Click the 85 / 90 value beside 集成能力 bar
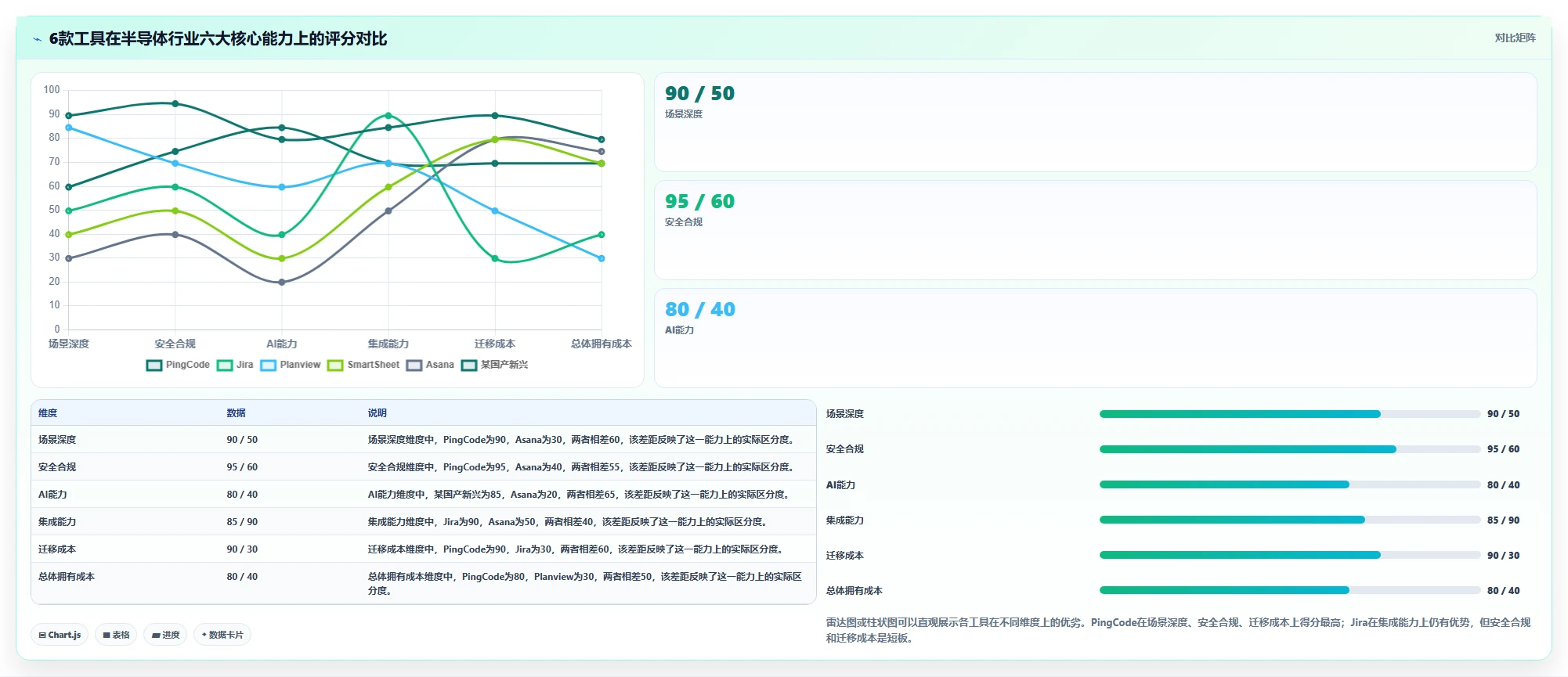 point(1503,520)
